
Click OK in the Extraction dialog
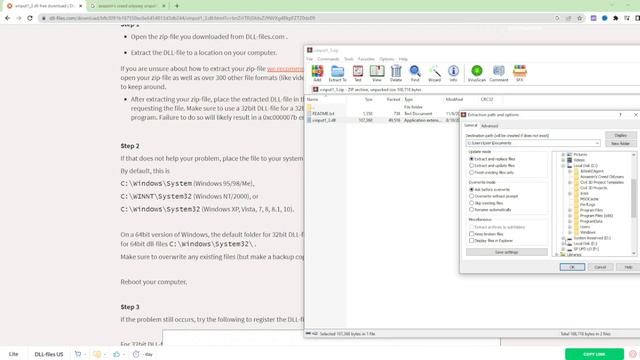point(572,267)
